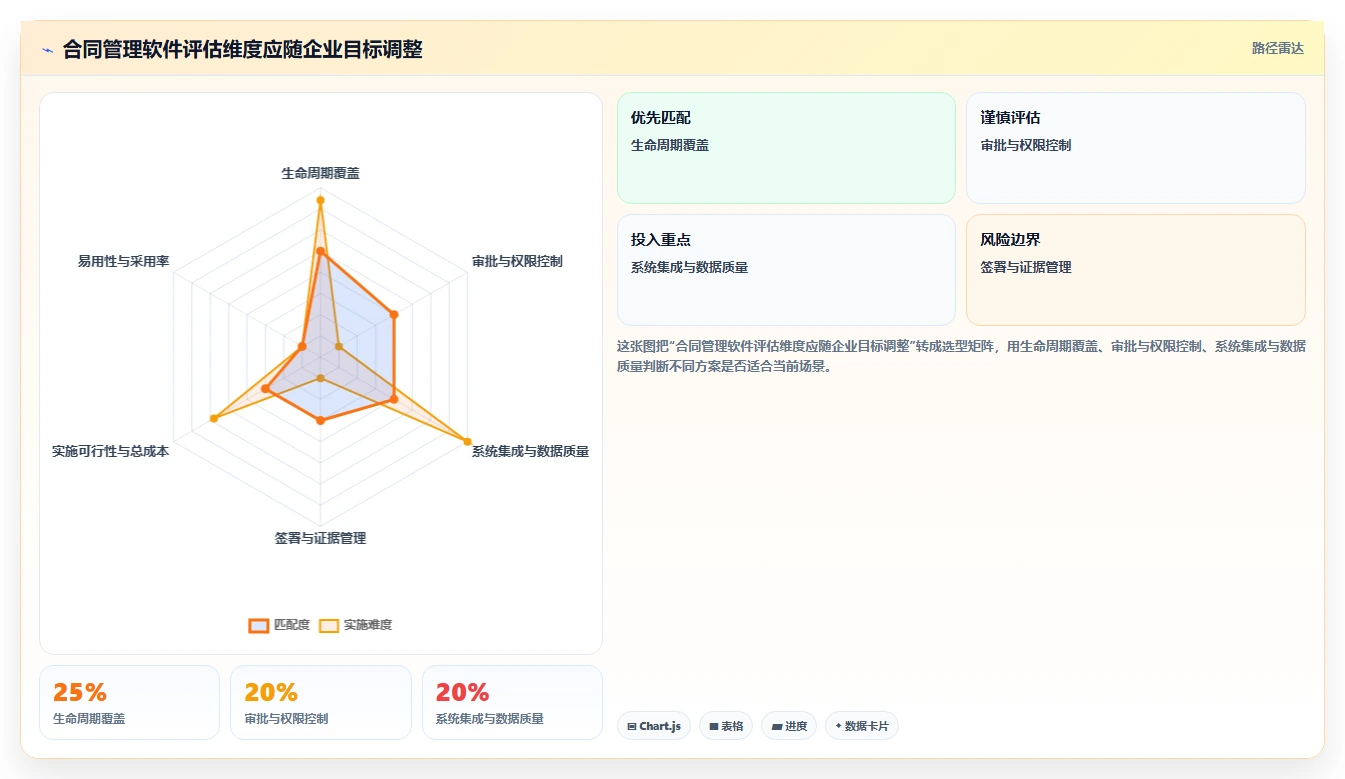Click 签署与证据管理 text in 风险边界 card
Viewport: 1345px width, 779px height.
tap(1026, 267)
